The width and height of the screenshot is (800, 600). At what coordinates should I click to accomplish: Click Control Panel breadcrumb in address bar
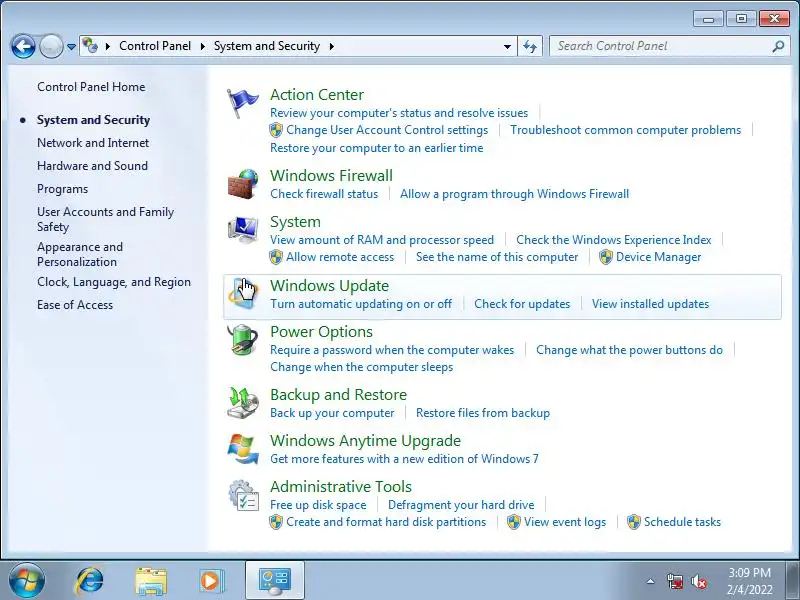click(x=155, y=46)
